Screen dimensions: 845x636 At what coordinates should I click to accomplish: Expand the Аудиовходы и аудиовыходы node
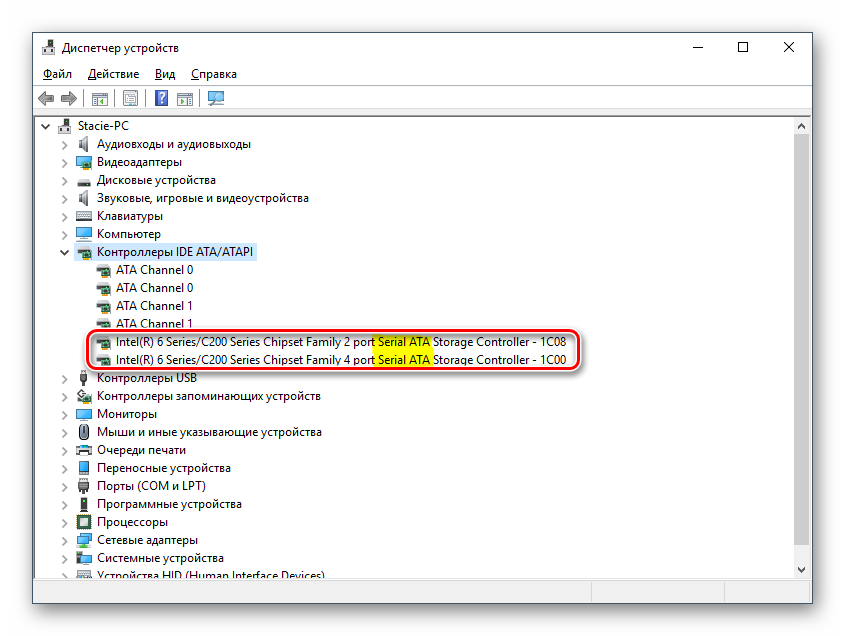tap(65, 145)
